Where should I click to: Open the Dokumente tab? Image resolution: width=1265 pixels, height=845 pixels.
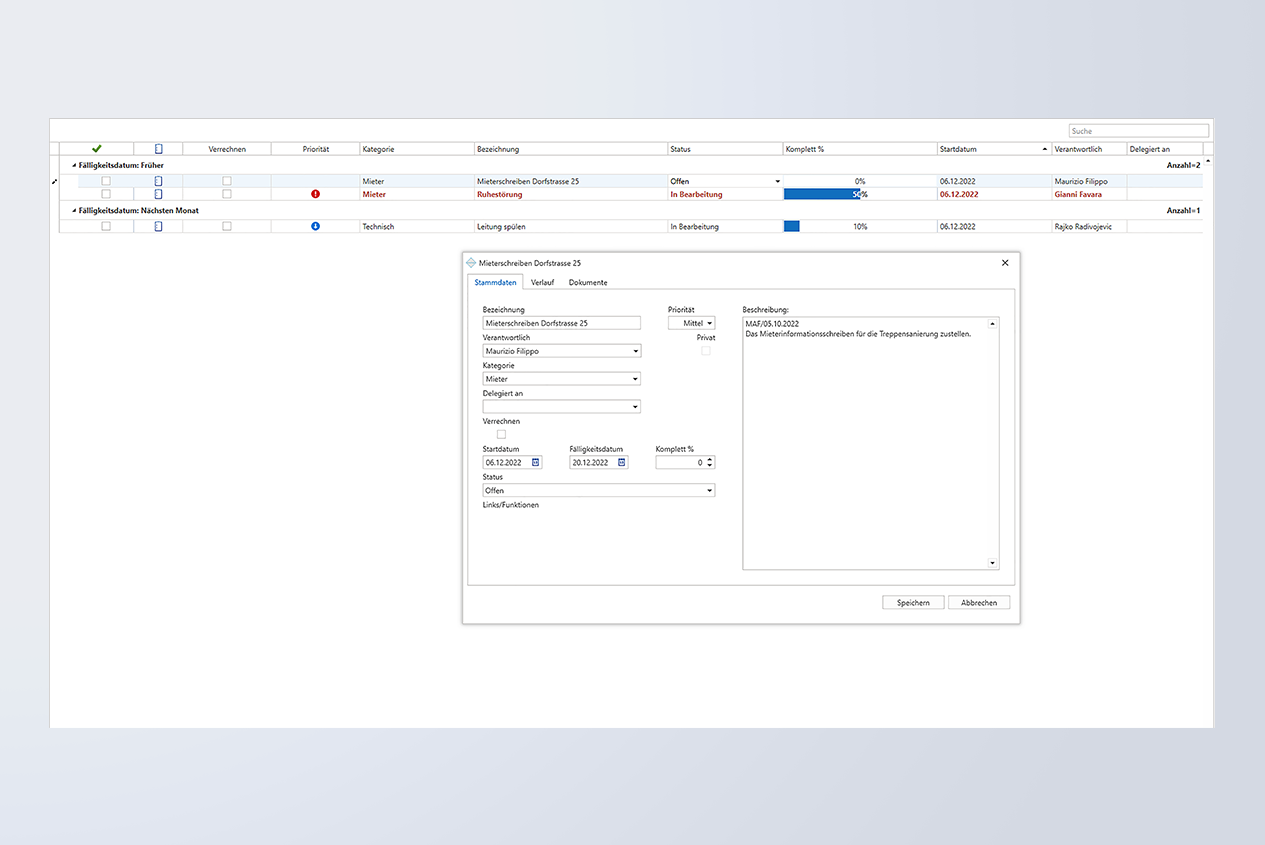tap(588, 283)
